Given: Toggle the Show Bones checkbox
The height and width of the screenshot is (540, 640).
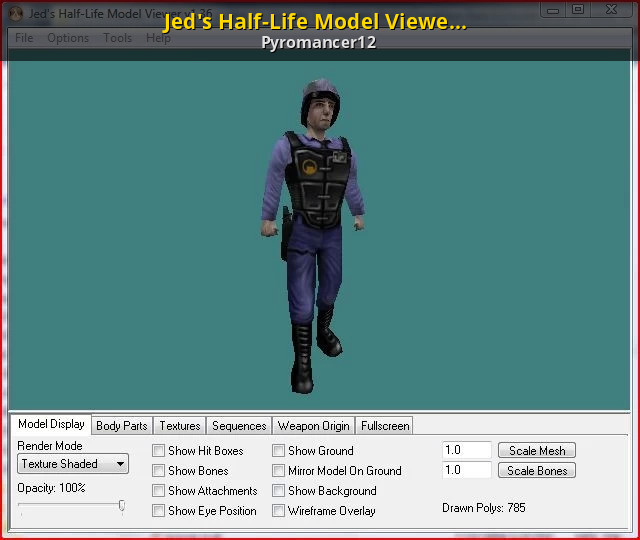Looking at the screenshot, I should [159, 471].
